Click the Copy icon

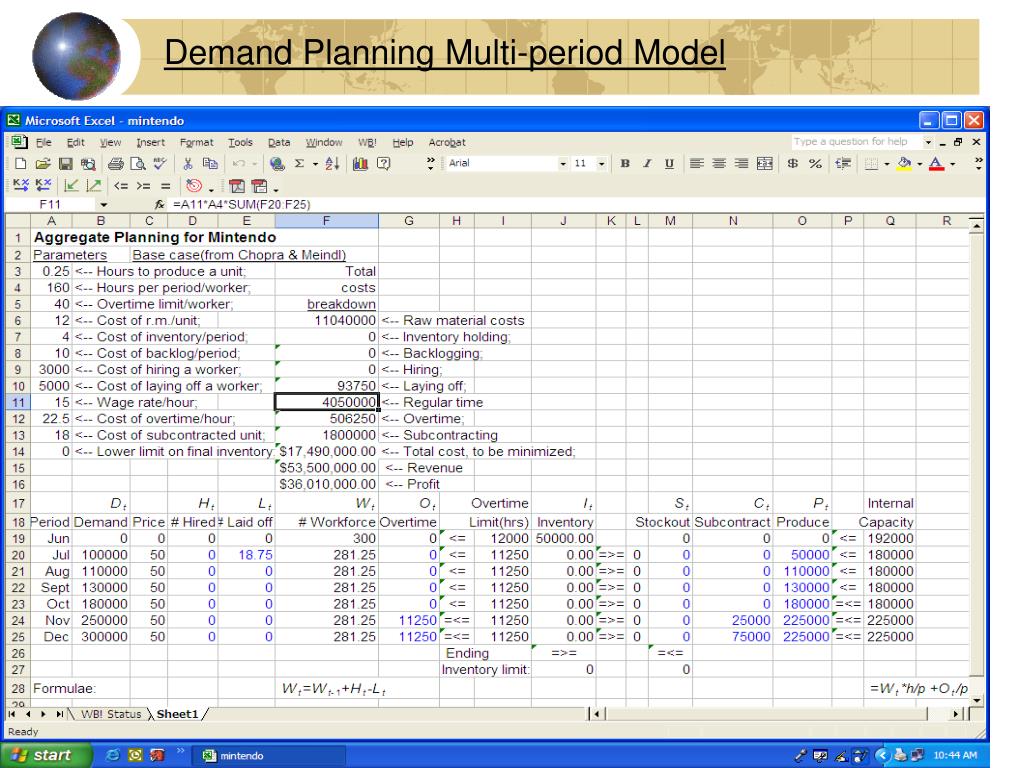[x=210, y=164]
